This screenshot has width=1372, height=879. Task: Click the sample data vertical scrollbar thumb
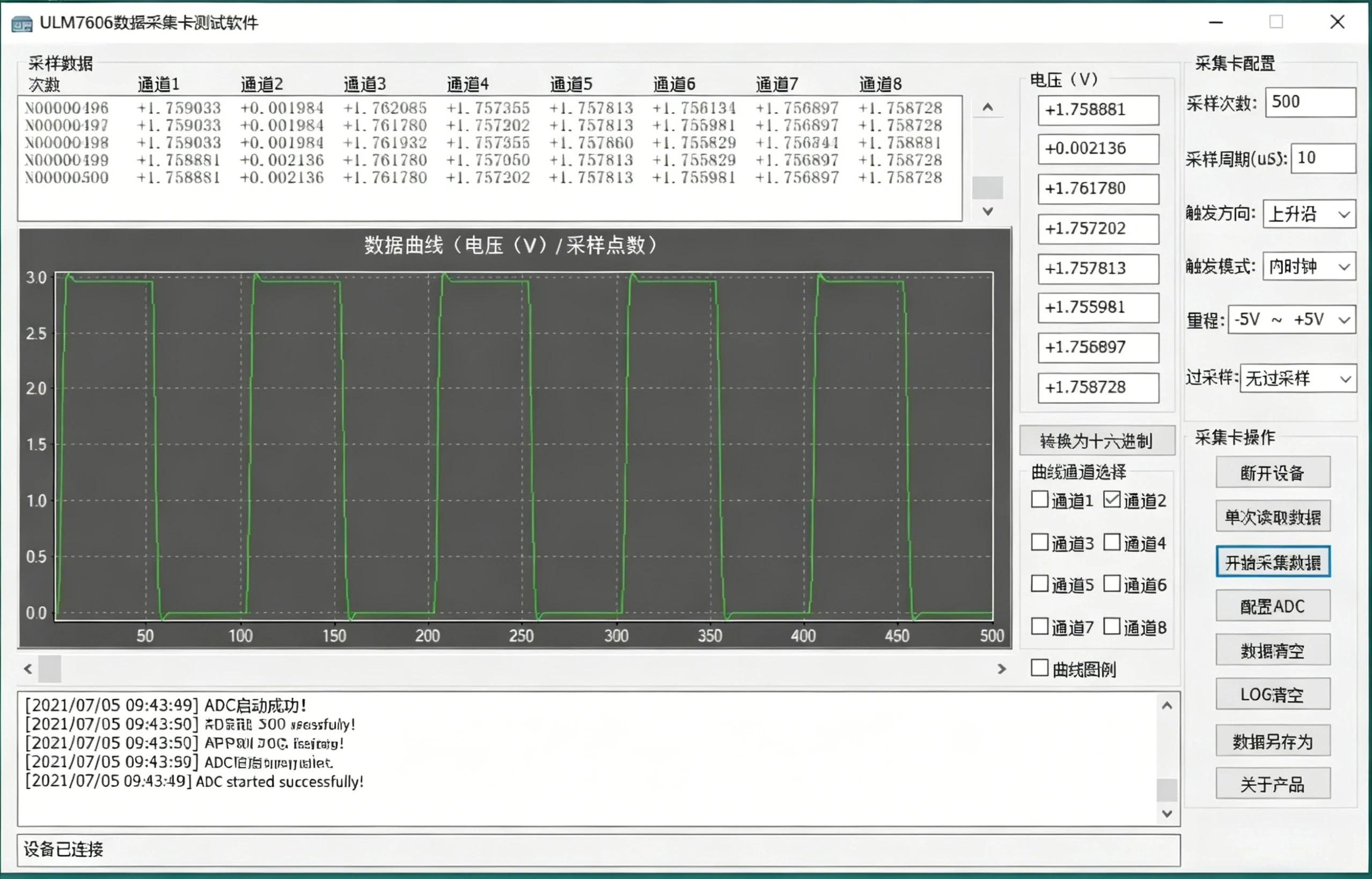click(x=988, y=188)
